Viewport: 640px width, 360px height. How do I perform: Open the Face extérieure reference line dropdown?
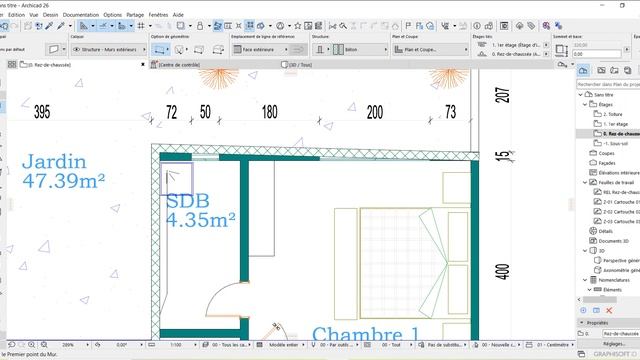tap(260, 49)
